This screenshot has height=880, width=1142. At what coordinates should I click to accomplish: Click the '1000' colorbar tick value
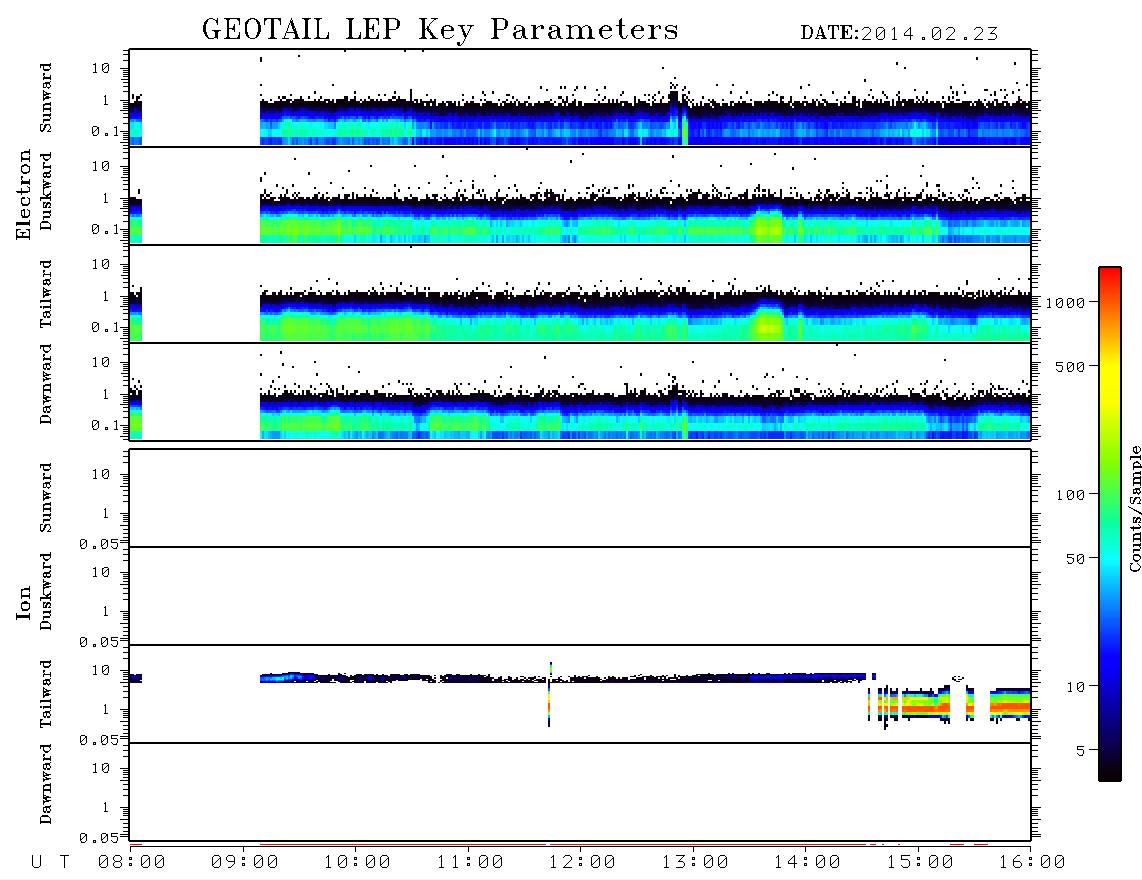[1065, 303]
